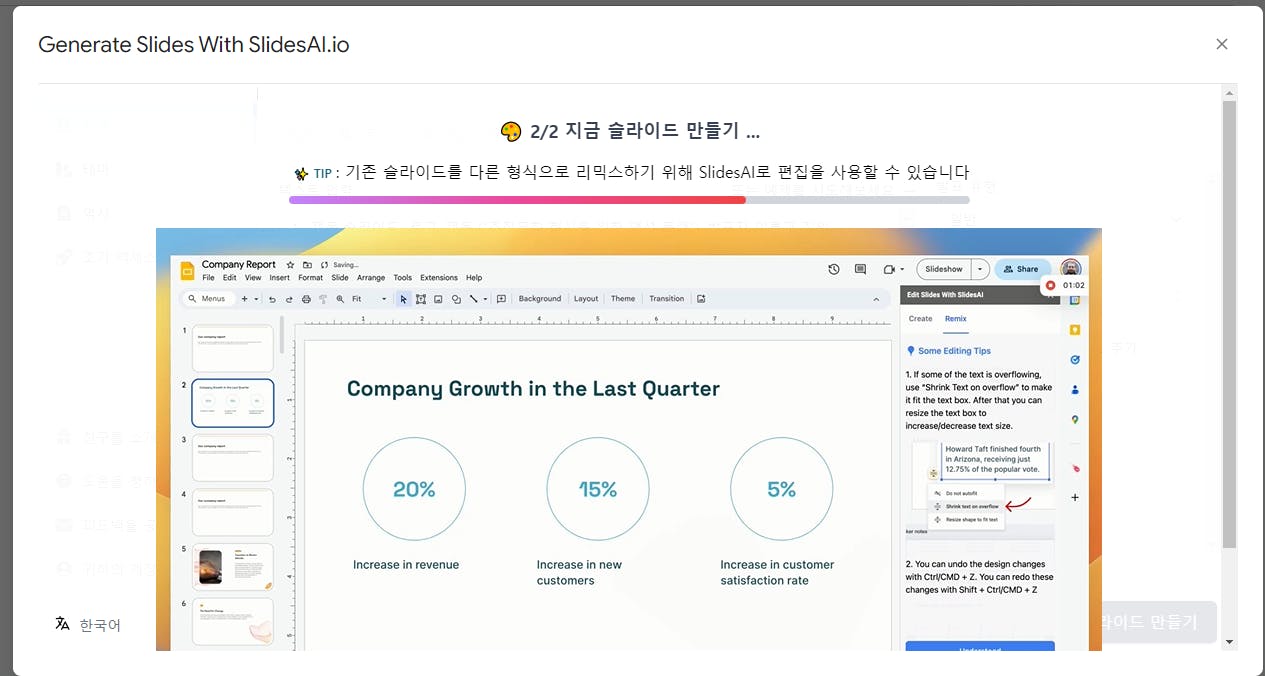Screen dimensions: 1265x676
Task: Click the slide generation progress bar
Action: click(x=628, y=200)
